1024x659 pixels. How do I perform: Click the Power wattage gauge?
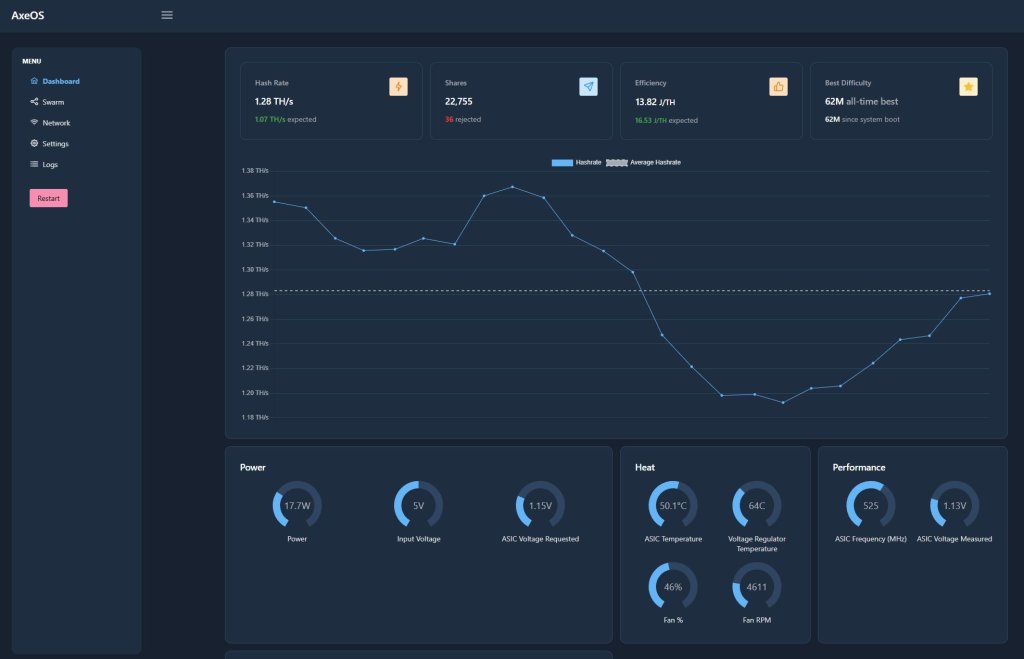297,506
